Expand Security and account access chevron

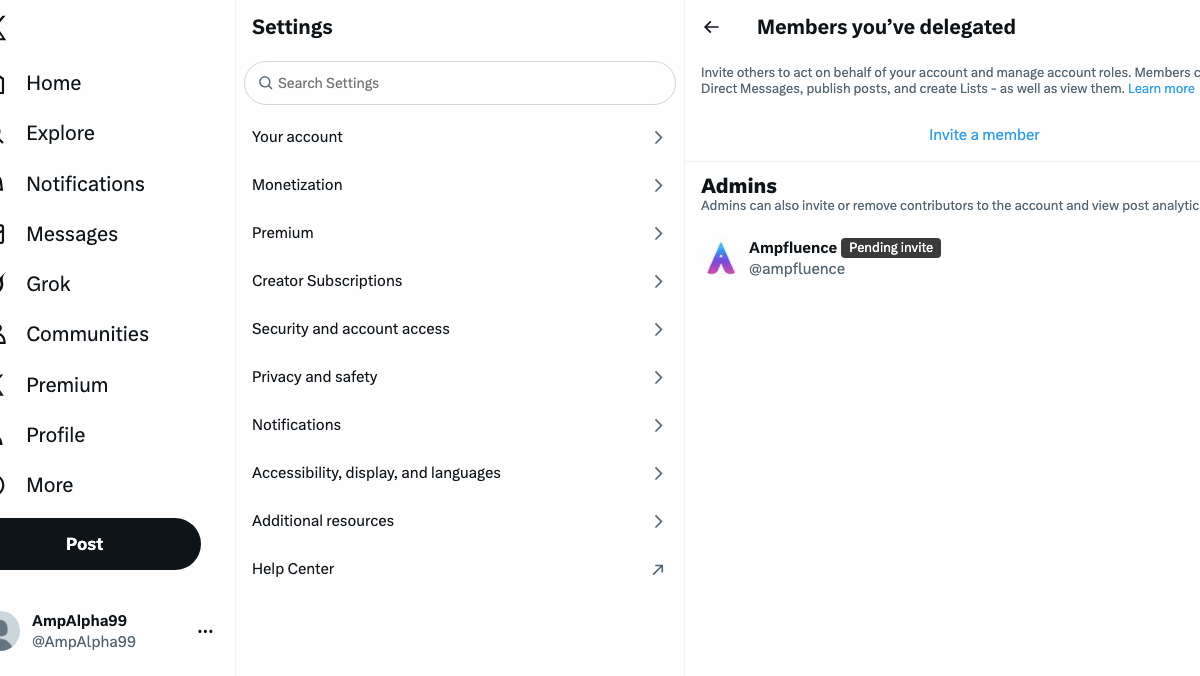pyautogui.click(x=658, y=329)
